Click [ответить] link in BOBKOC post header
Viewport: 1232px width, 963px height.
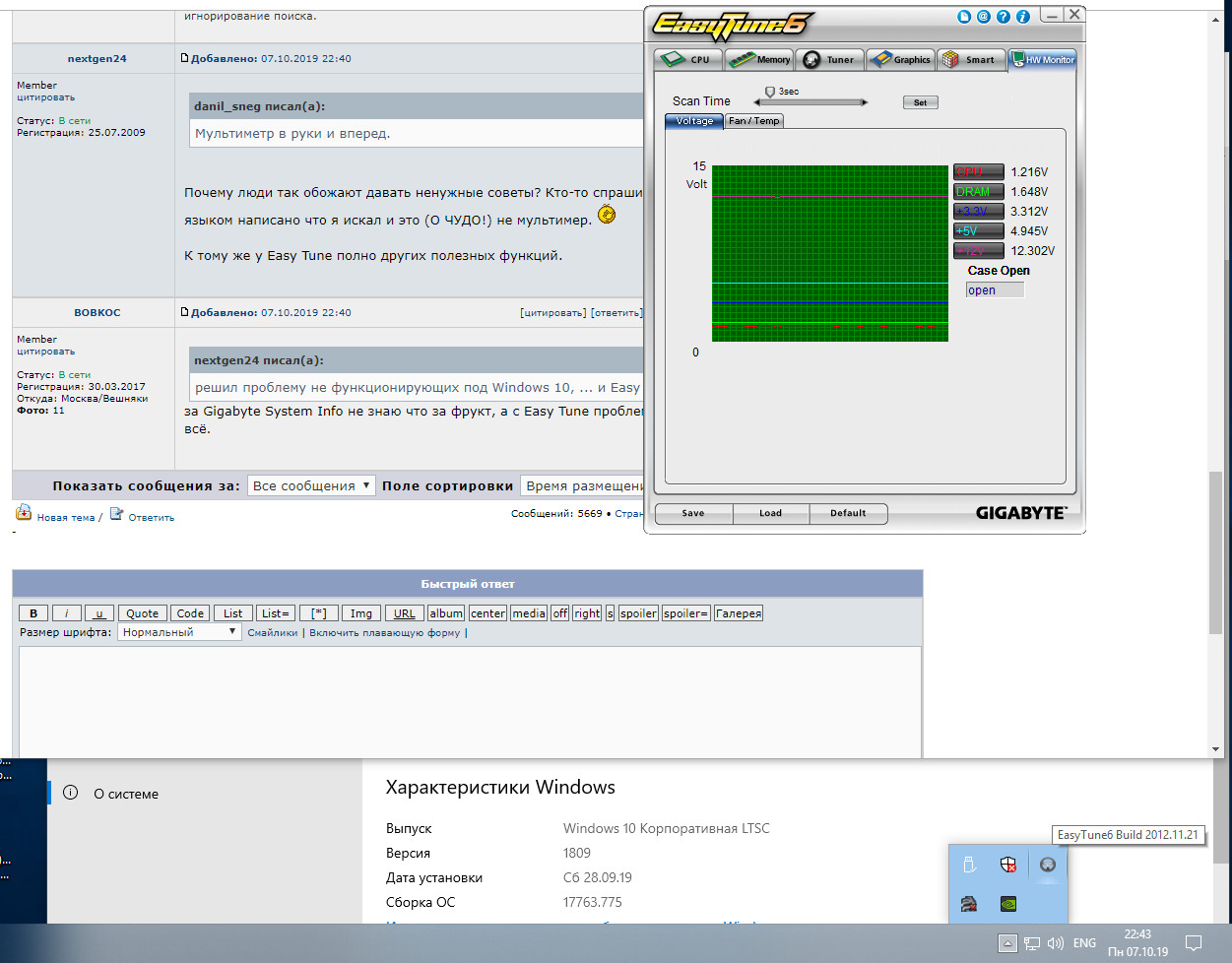tap(616, 312)
